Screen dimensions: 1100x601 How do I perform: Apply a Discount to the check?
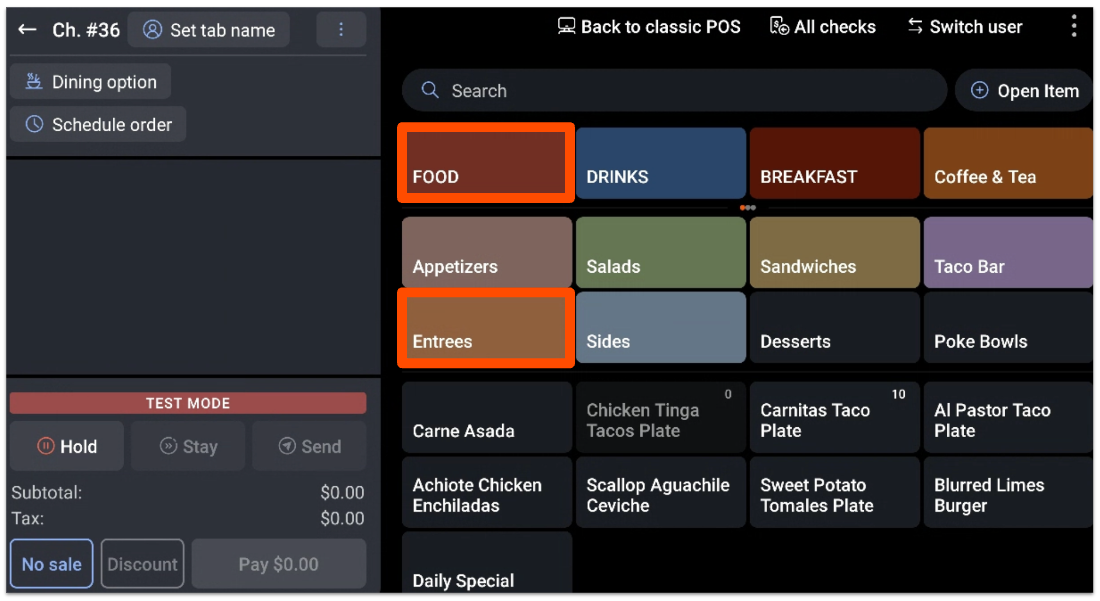point(142,563)
